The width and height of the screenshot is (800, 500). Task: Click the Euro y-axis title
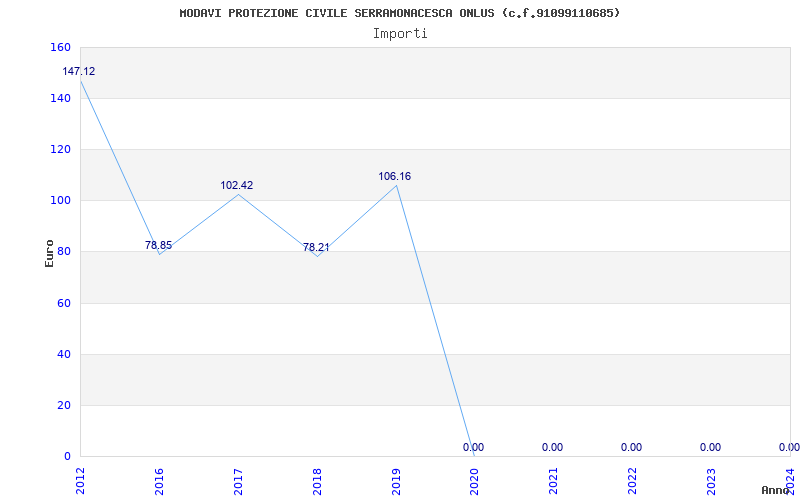49,254
